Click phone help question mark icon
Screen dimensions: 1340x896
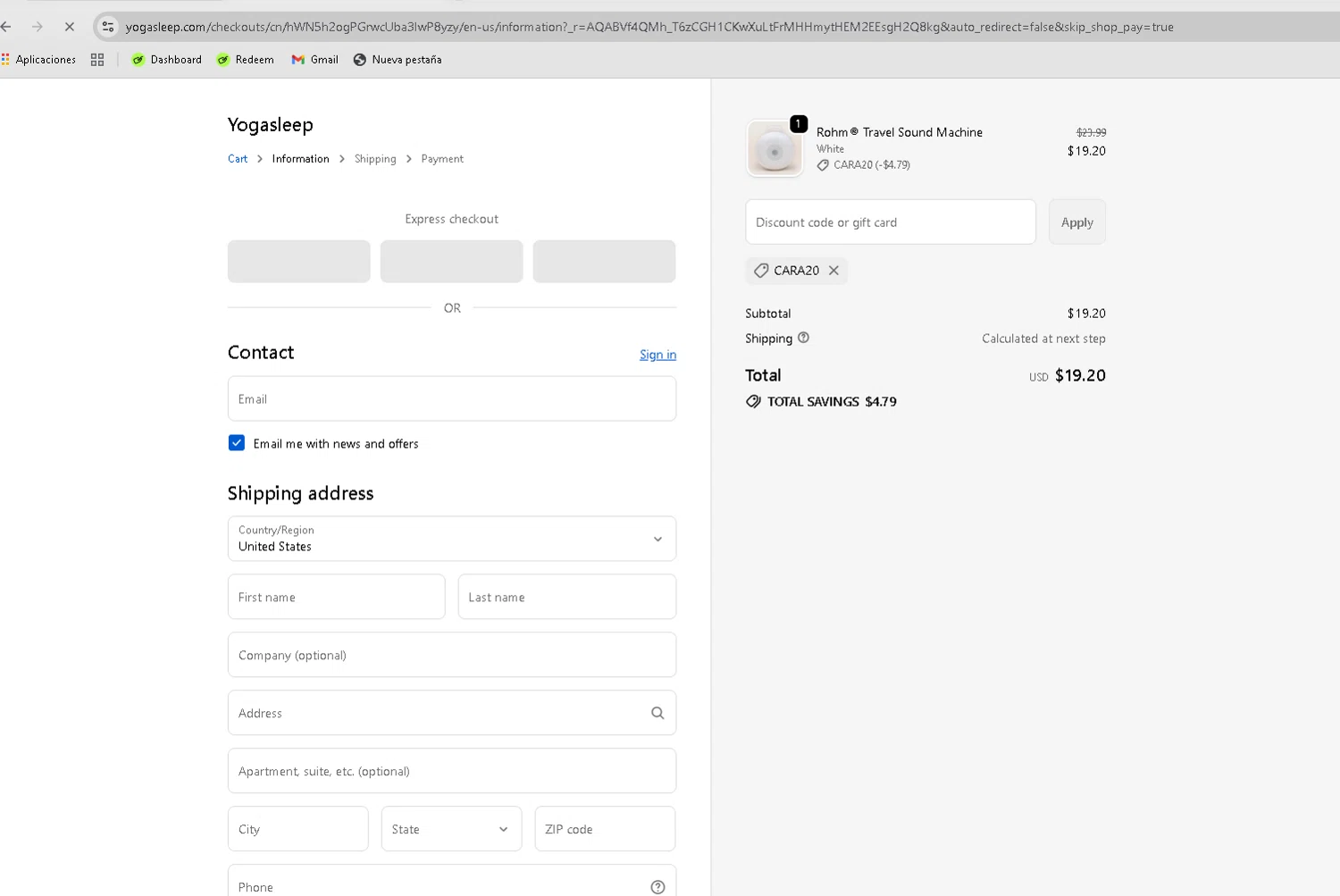[657, 887]
